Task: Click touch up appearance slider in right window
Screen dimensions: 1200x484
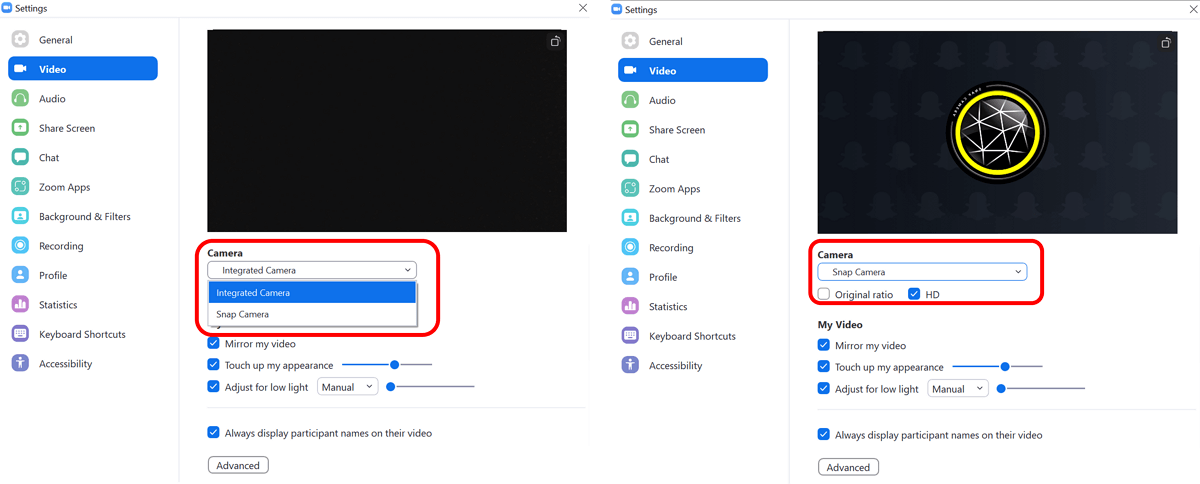Action: [x=997, y=367]
